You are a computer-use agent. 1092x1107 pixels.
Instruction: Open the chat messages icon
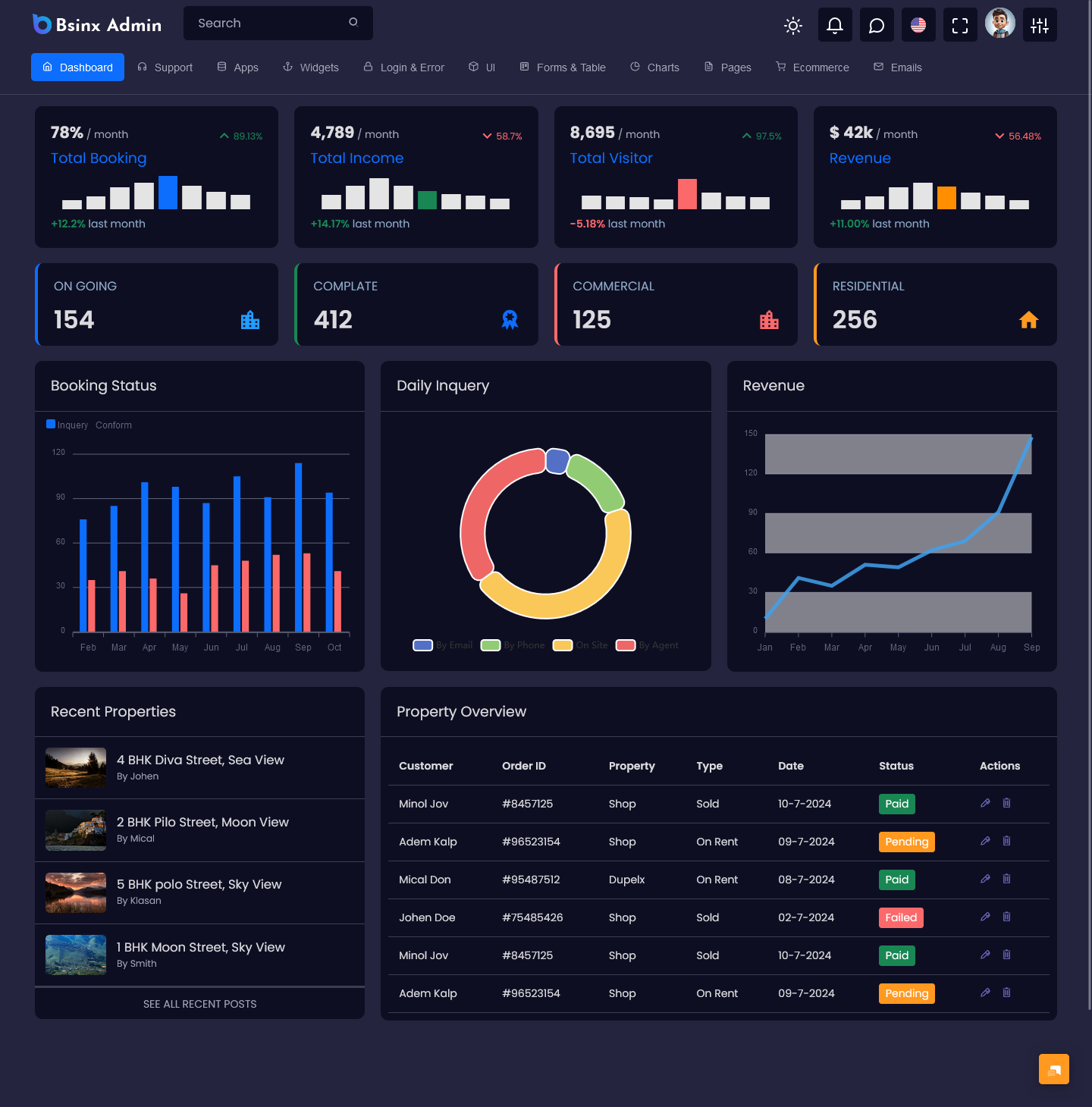[877, 25]
